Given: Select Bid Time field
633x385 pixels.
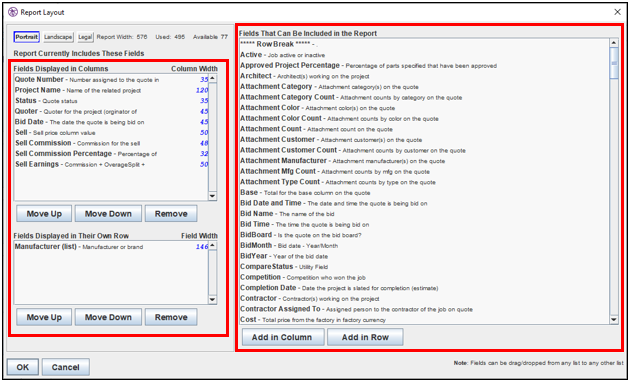Looking at the screenshot, I should (x=424, y=224).
